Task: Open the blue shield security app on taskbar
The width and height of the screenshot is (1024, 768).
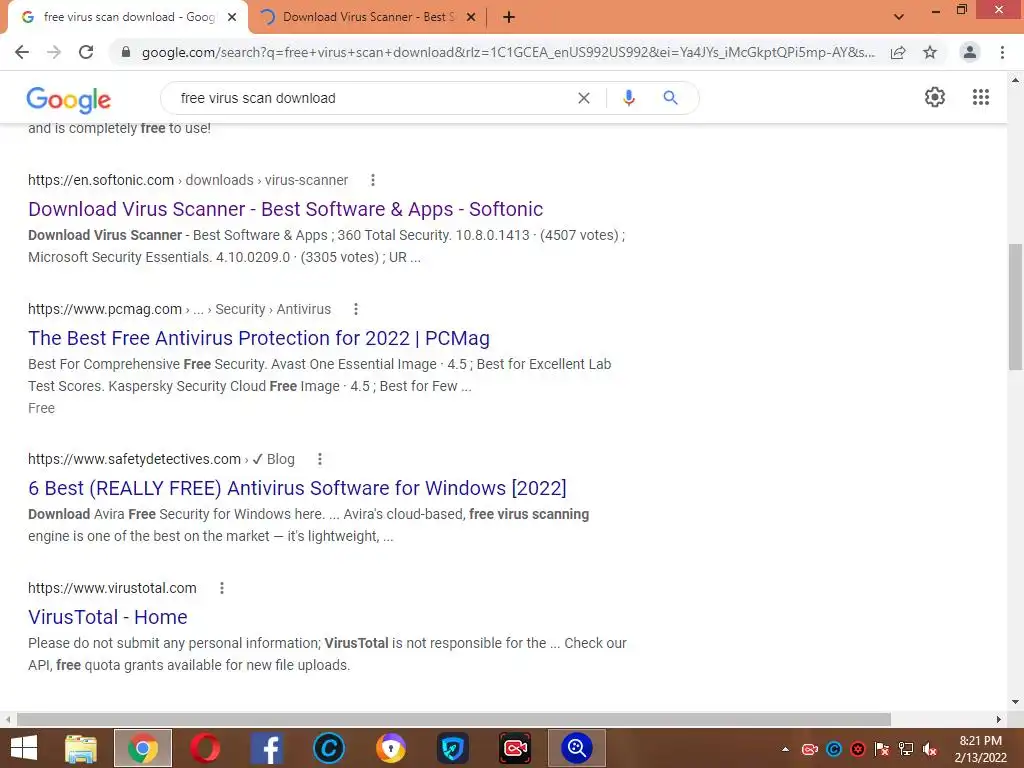Action: point(453,748)
